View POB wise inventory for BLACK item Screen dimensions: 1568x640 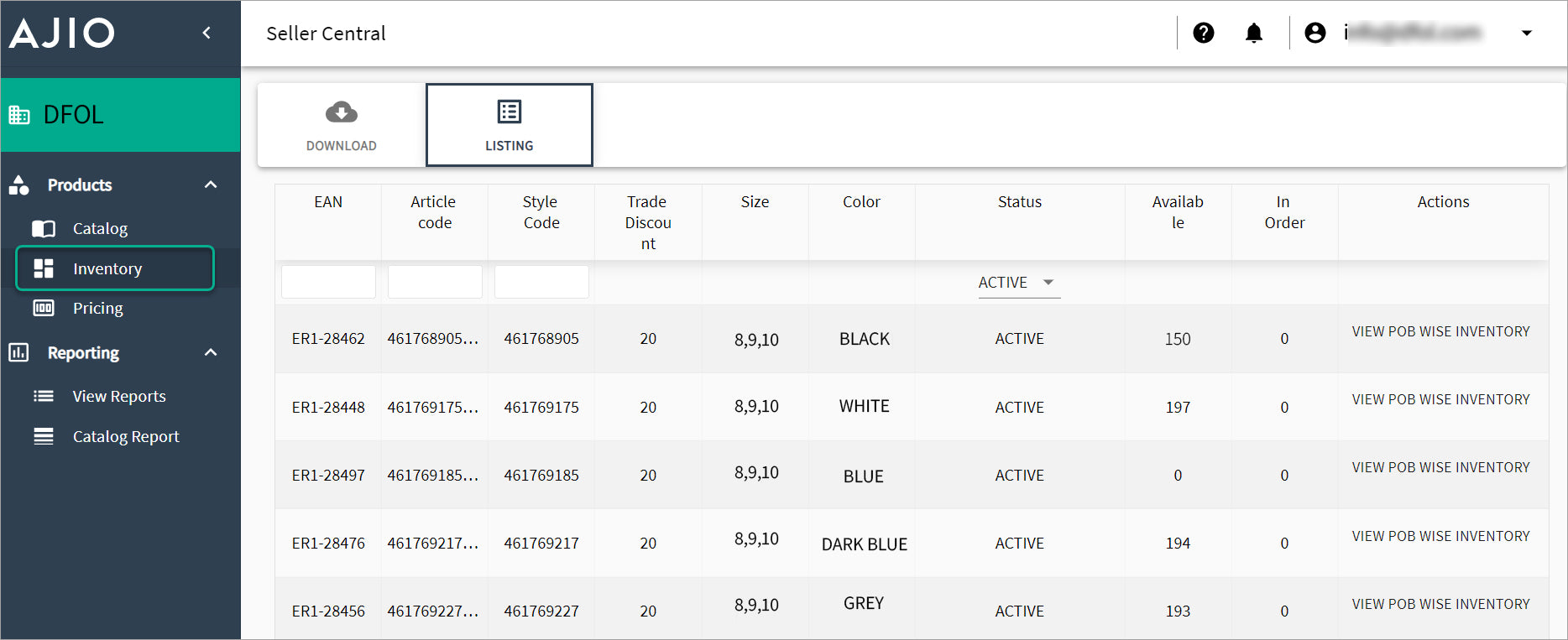tap(1440, 331)
